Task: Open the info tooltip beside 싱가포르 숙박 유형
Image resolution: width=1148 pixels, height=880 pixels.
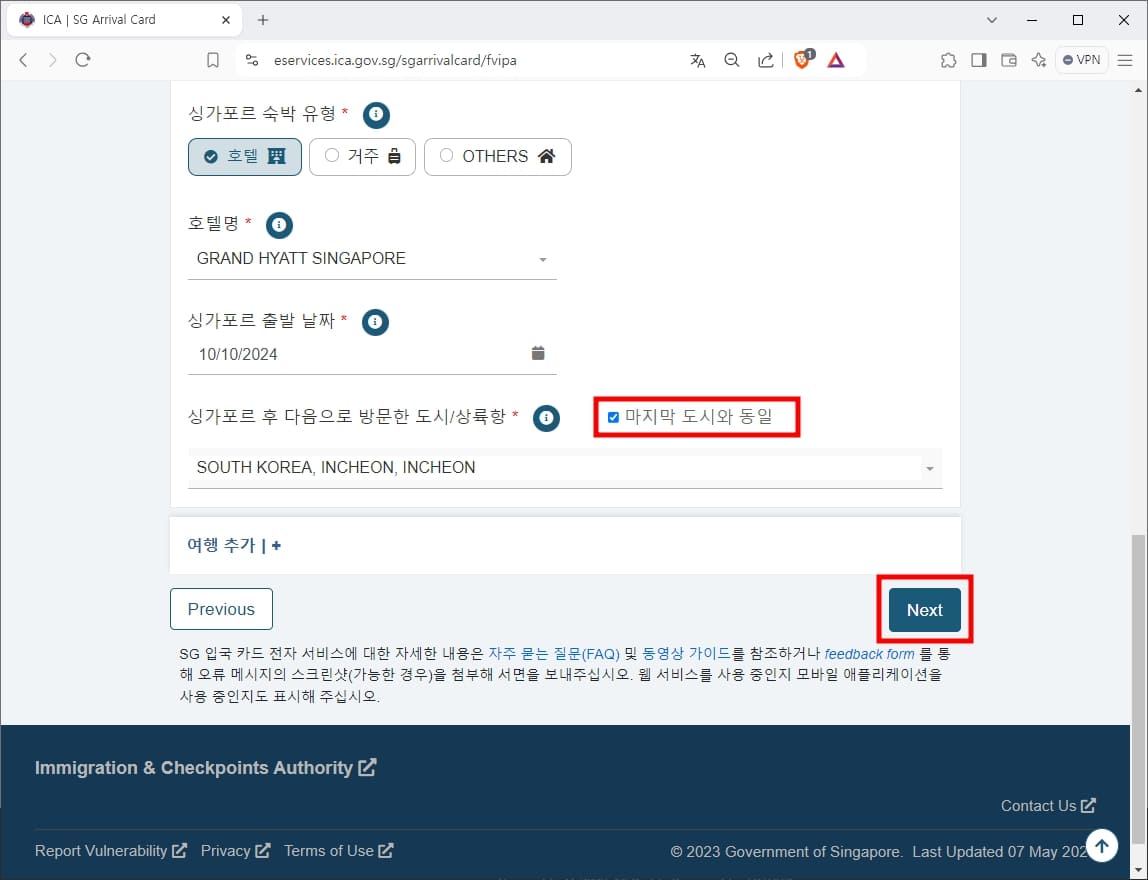Action: coord(376,115)
